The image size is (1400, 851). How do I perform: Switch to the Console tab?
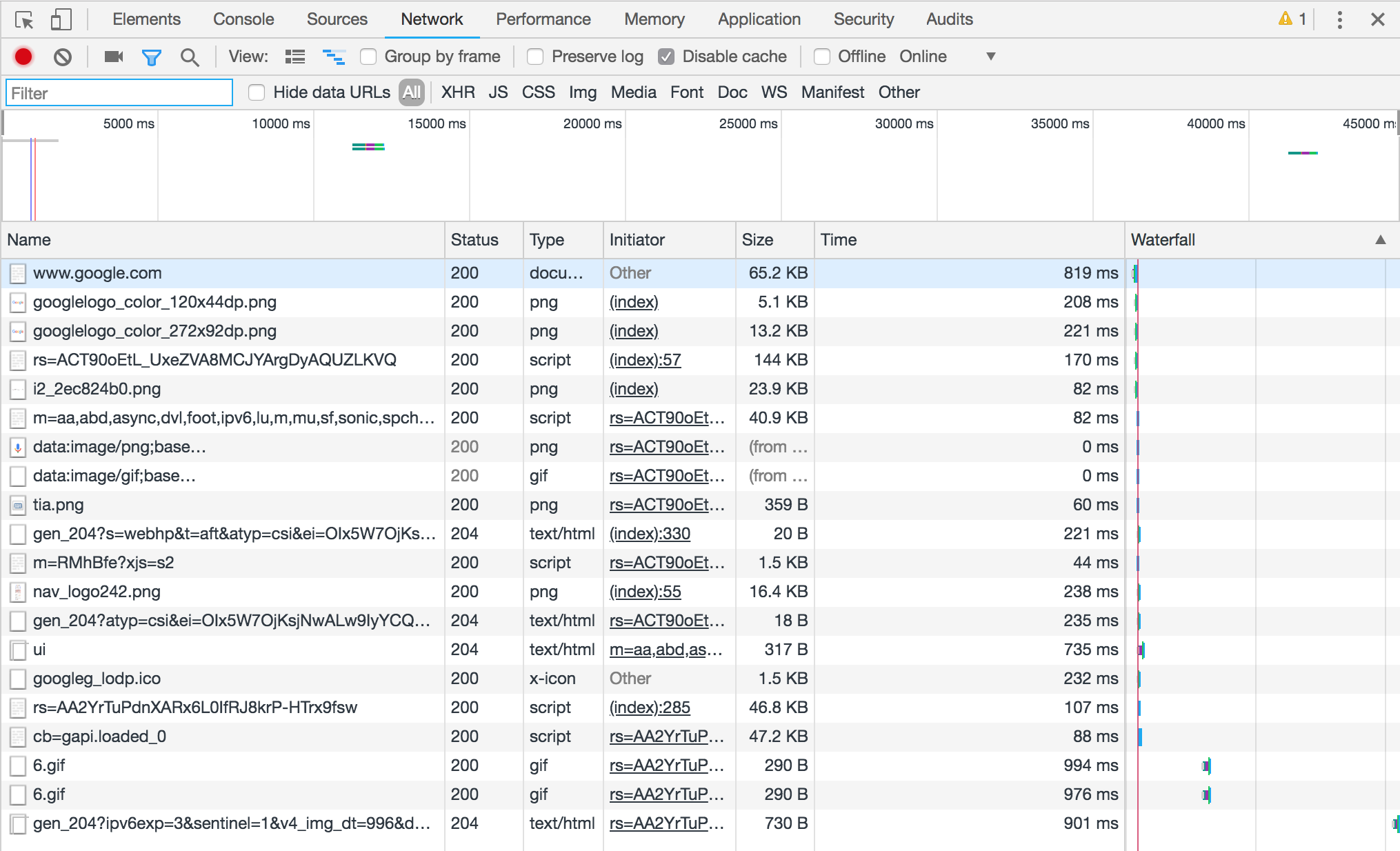tap(243, 19)
